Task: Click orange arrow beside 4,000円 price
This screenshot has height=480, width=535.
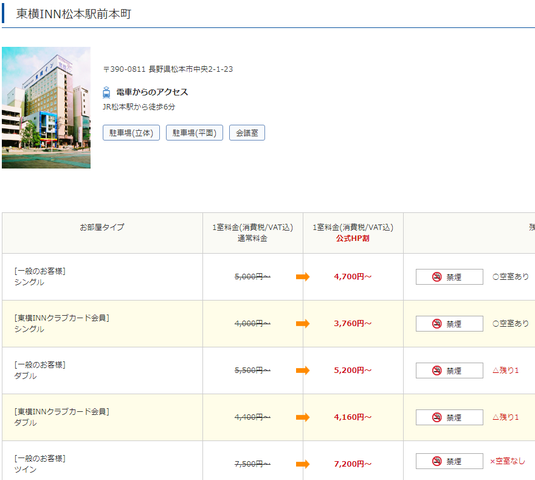Action: click(x=303, y=323)
